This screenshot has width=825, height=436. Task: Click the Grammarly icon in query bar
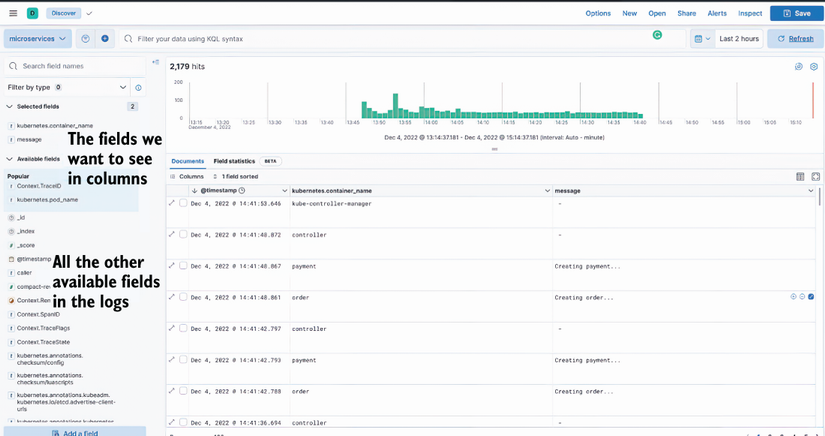click(657, 35)
